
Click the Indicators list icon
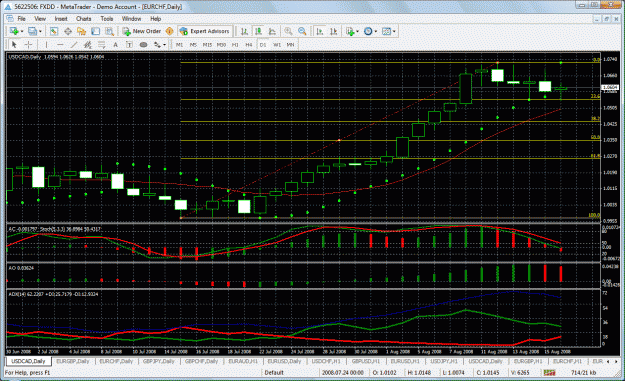pyautogui.click(x=350, y=31)
